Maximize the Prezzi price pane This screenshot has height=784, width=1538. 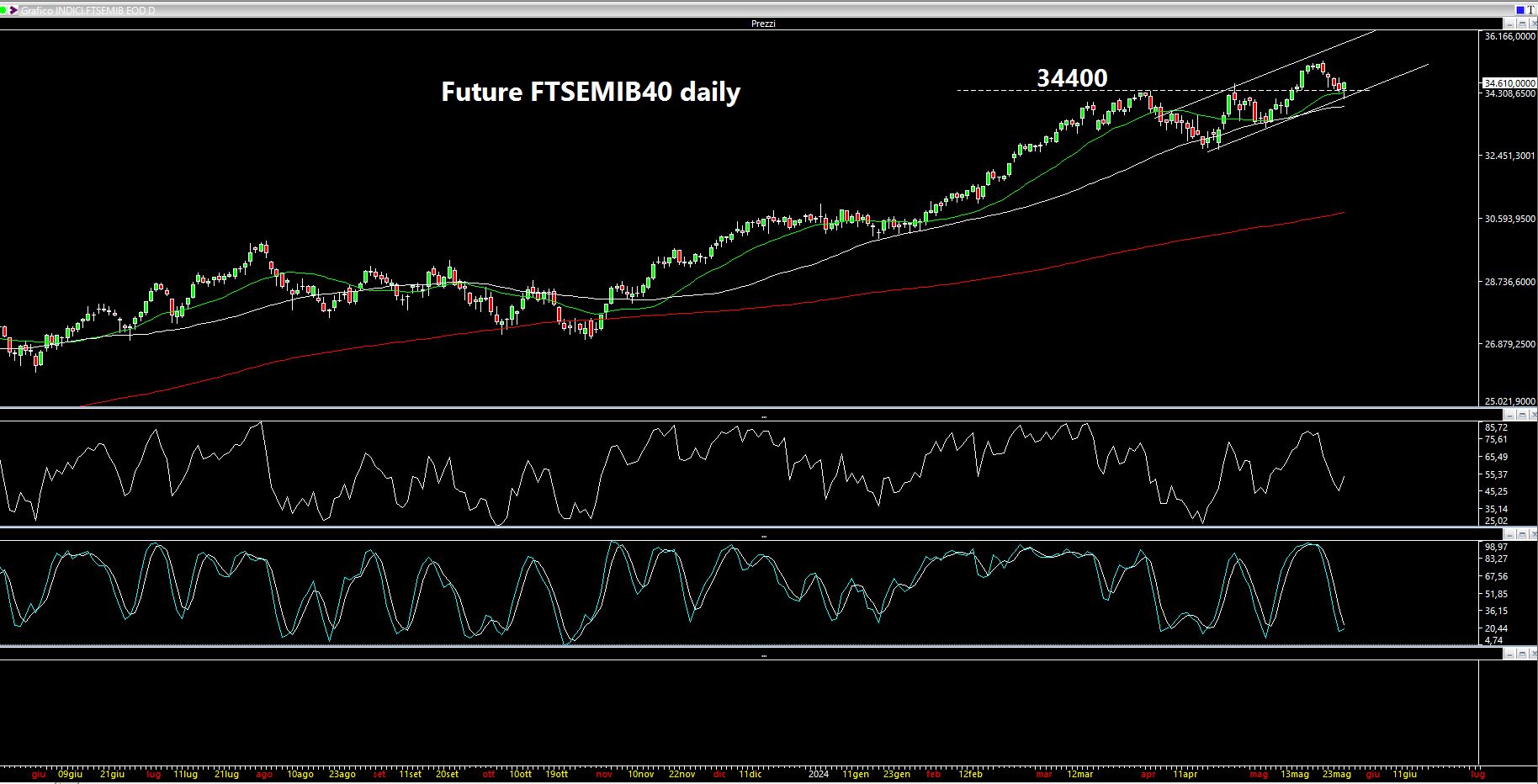point(1522,24)
